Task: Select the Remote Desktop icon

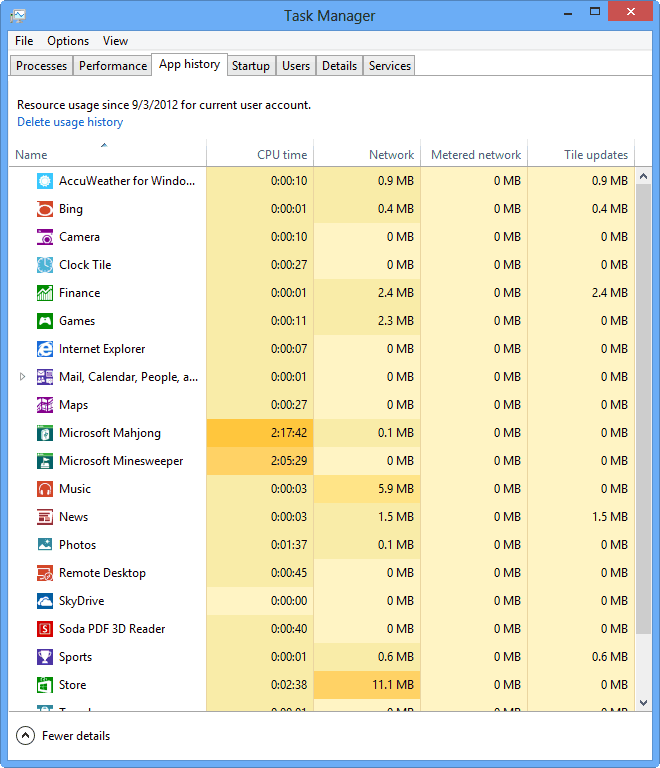Action: click(x=45, y=573)
